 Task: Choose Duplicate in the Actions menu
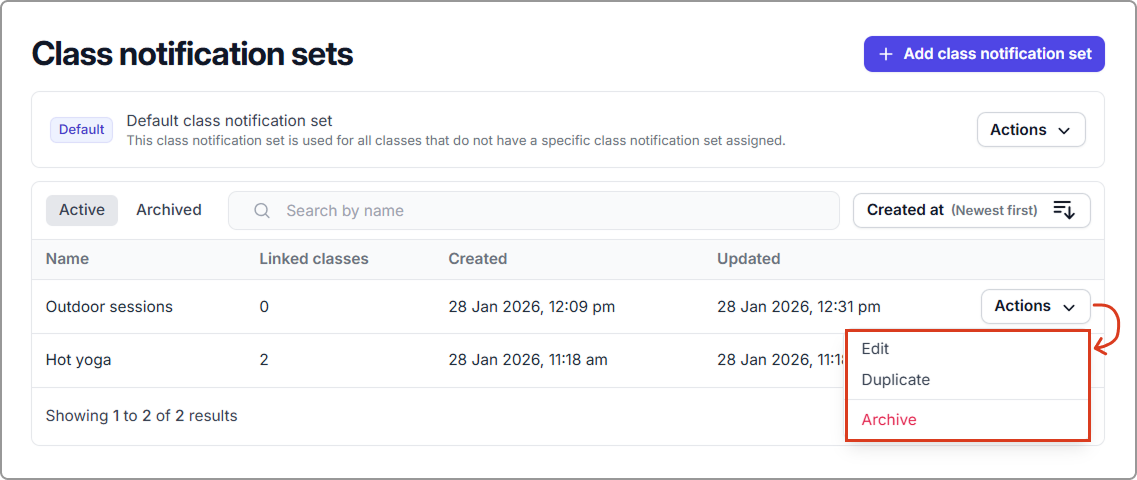coord(895,380)
